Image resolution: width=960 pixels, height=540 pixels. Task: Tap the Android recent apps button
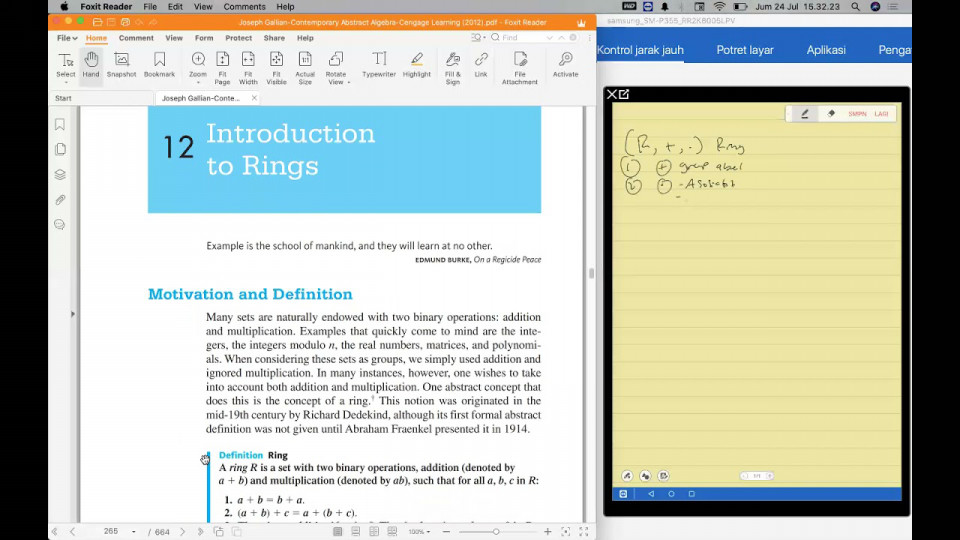pos(691,493)
